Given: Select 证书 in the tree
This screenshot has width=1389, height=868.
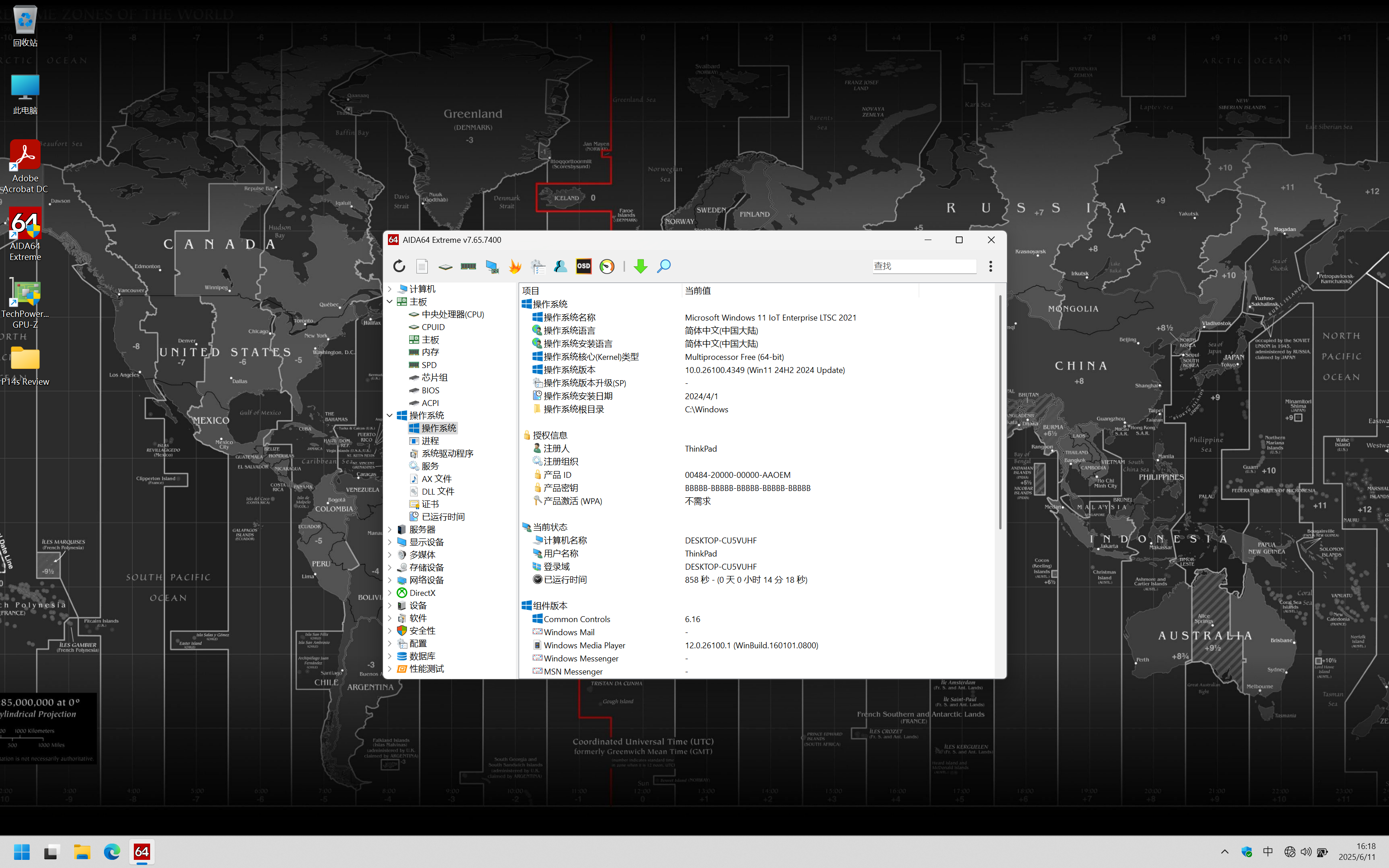Looking at the screenshot, I should pyautogui.click(x=424, y=504).
